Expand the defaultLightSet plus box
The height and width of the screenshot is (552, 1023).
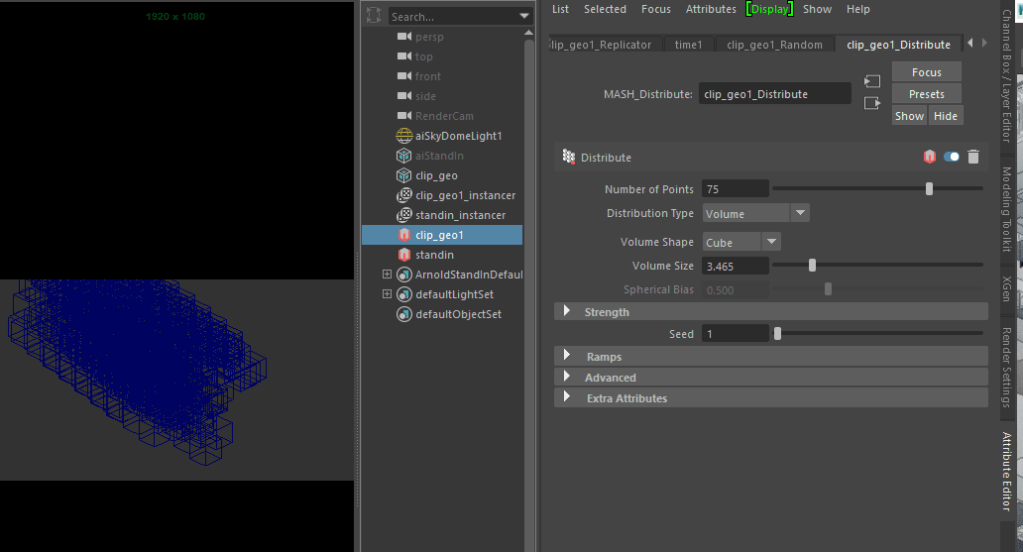[x=387, y=295]
